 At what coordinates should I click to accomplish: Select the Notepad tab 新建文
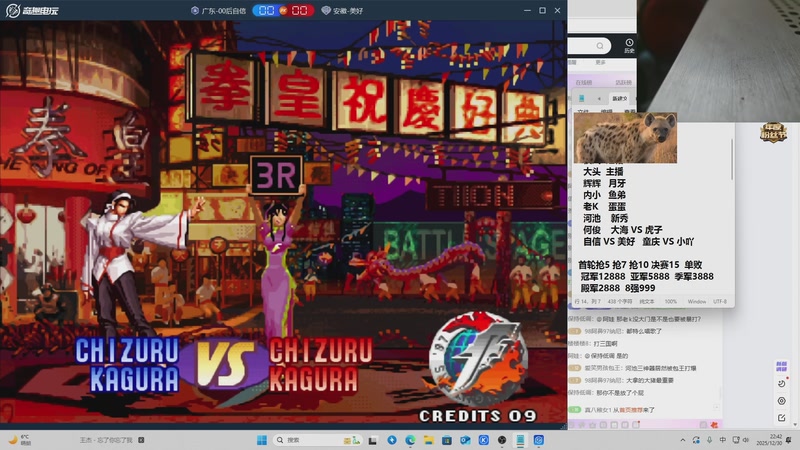620,98
